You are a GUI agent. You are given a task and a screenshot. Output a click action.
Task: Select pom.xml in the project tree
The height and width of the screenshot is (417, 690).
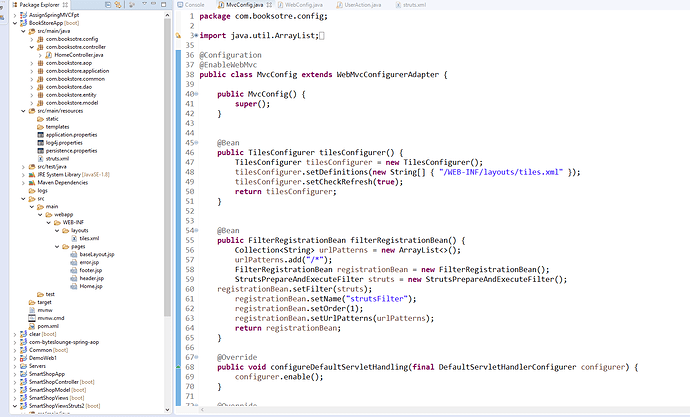click(49, 326)
